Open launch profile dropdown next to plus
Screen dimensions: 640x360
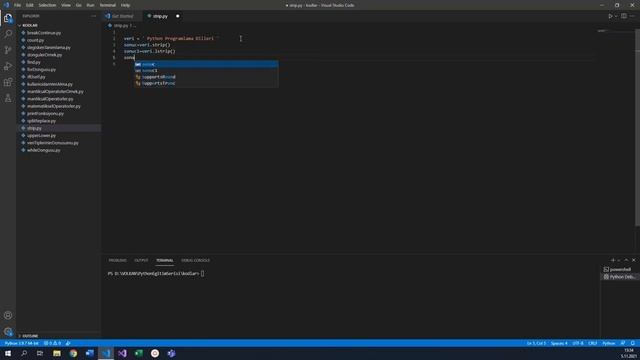click(619, 260)
